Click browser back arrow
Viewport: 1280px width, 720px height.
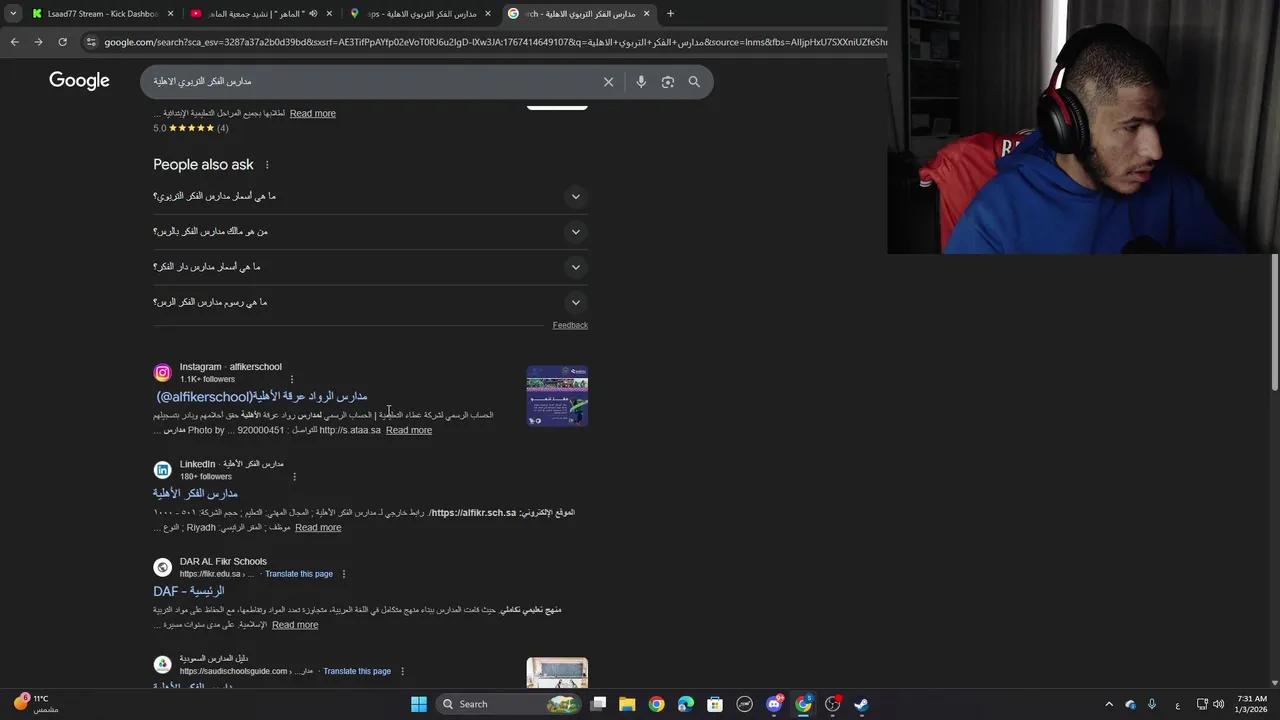pyautogui.click(x=14, y=42)
